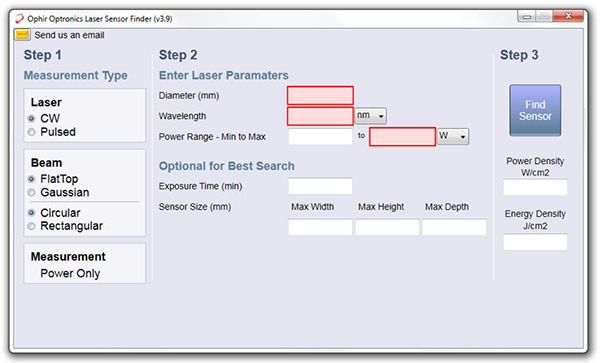Image resolution: width=600 pixels, height=363 pixels.
Task: Open the power unit W dropdown
Action: pos(453,136)
